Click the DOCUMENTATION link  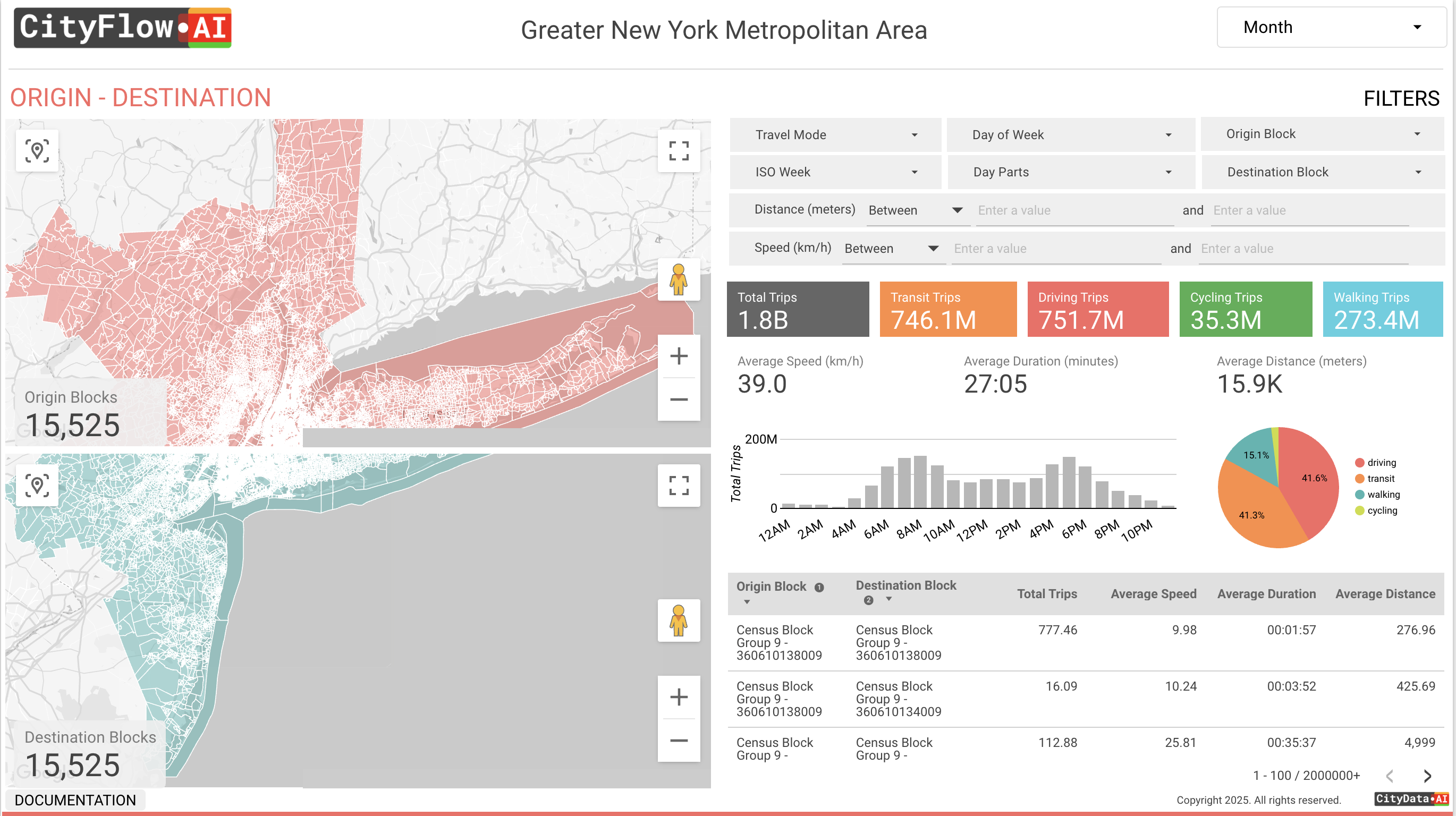point(75,800)
